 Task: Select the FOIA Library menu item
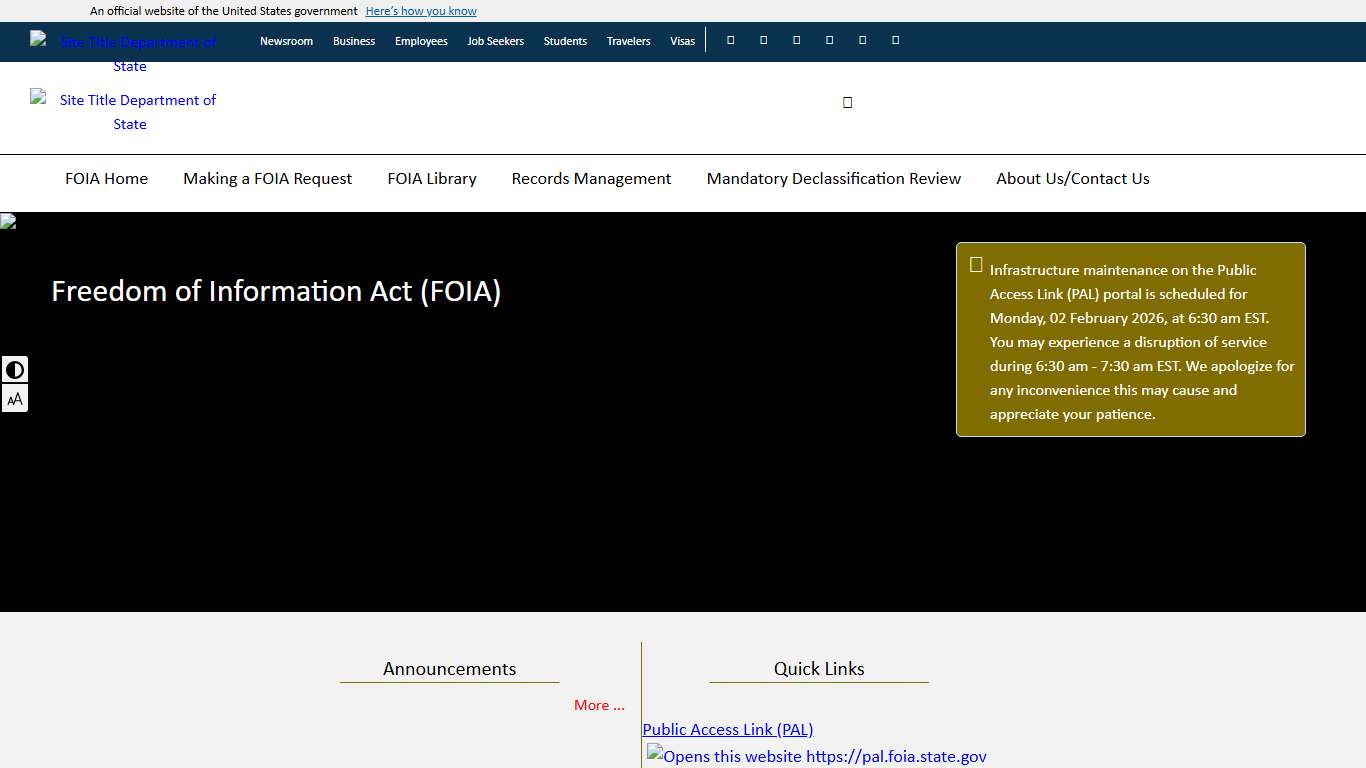pos(432,178)
